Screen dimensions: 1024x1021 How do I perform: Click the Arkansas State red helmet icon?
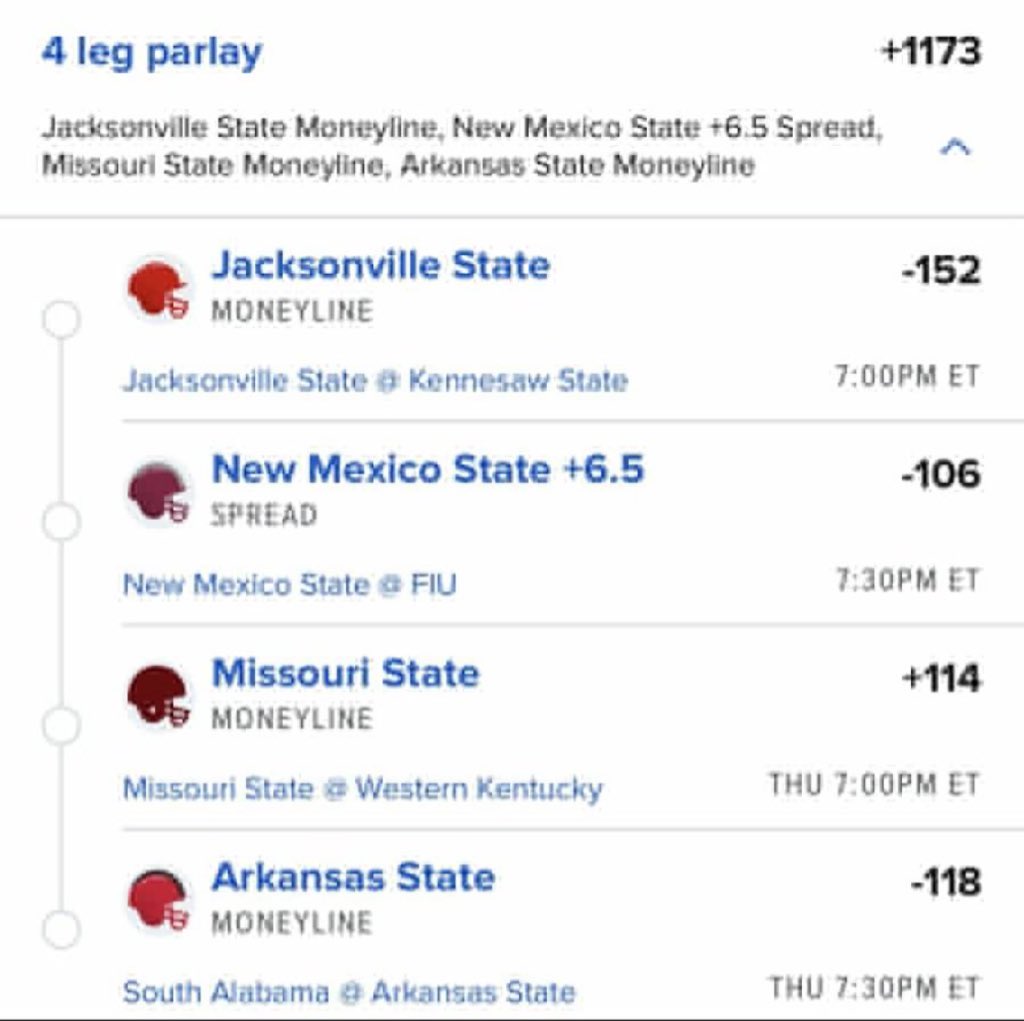click(x=159, y=899)
